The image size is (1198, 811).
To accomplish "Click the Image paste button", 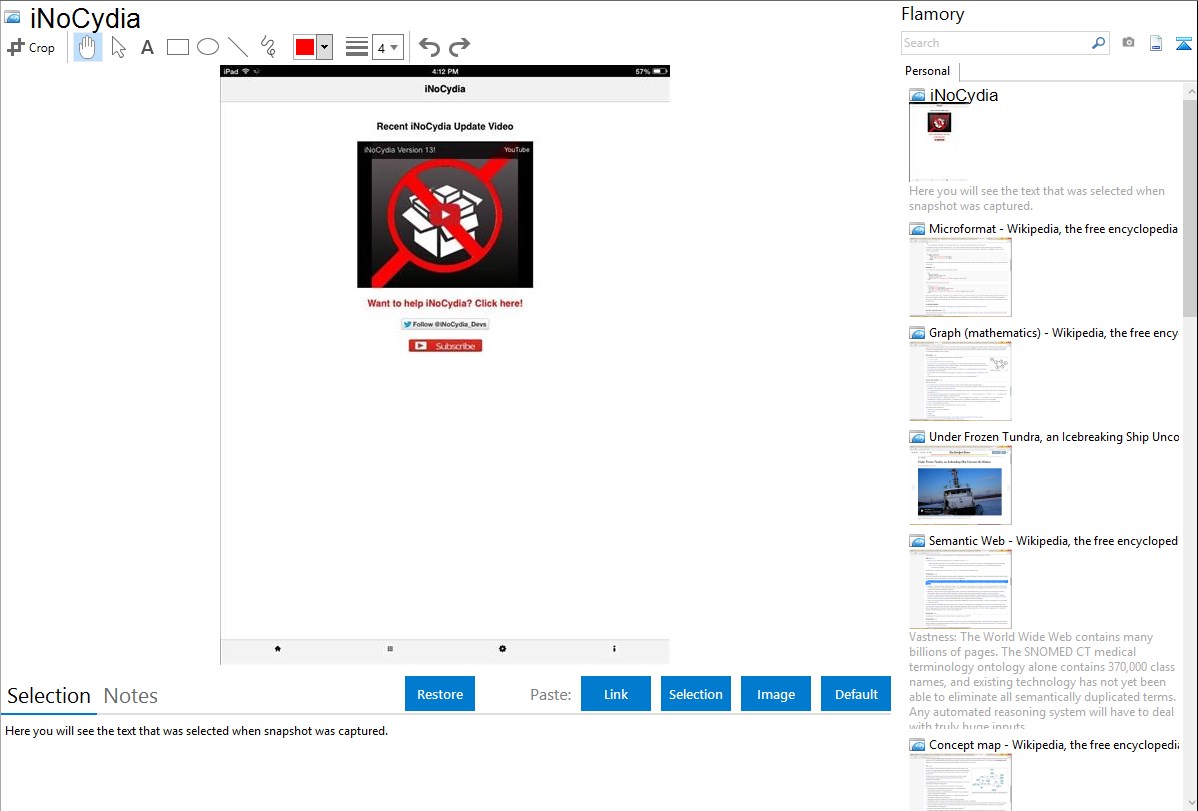I will coord(775,694).
